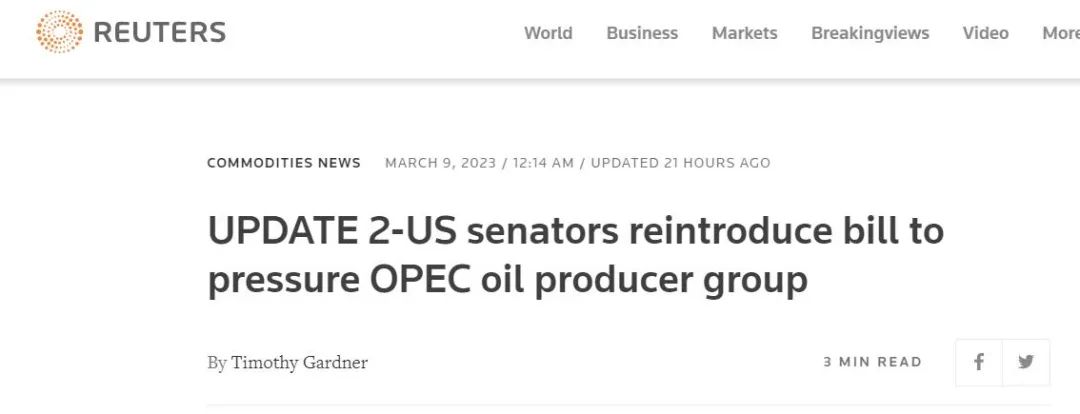This screenshot has height=414, width=1080.
Task: Share the article on Facebook
Action: [x=979, y=362]
